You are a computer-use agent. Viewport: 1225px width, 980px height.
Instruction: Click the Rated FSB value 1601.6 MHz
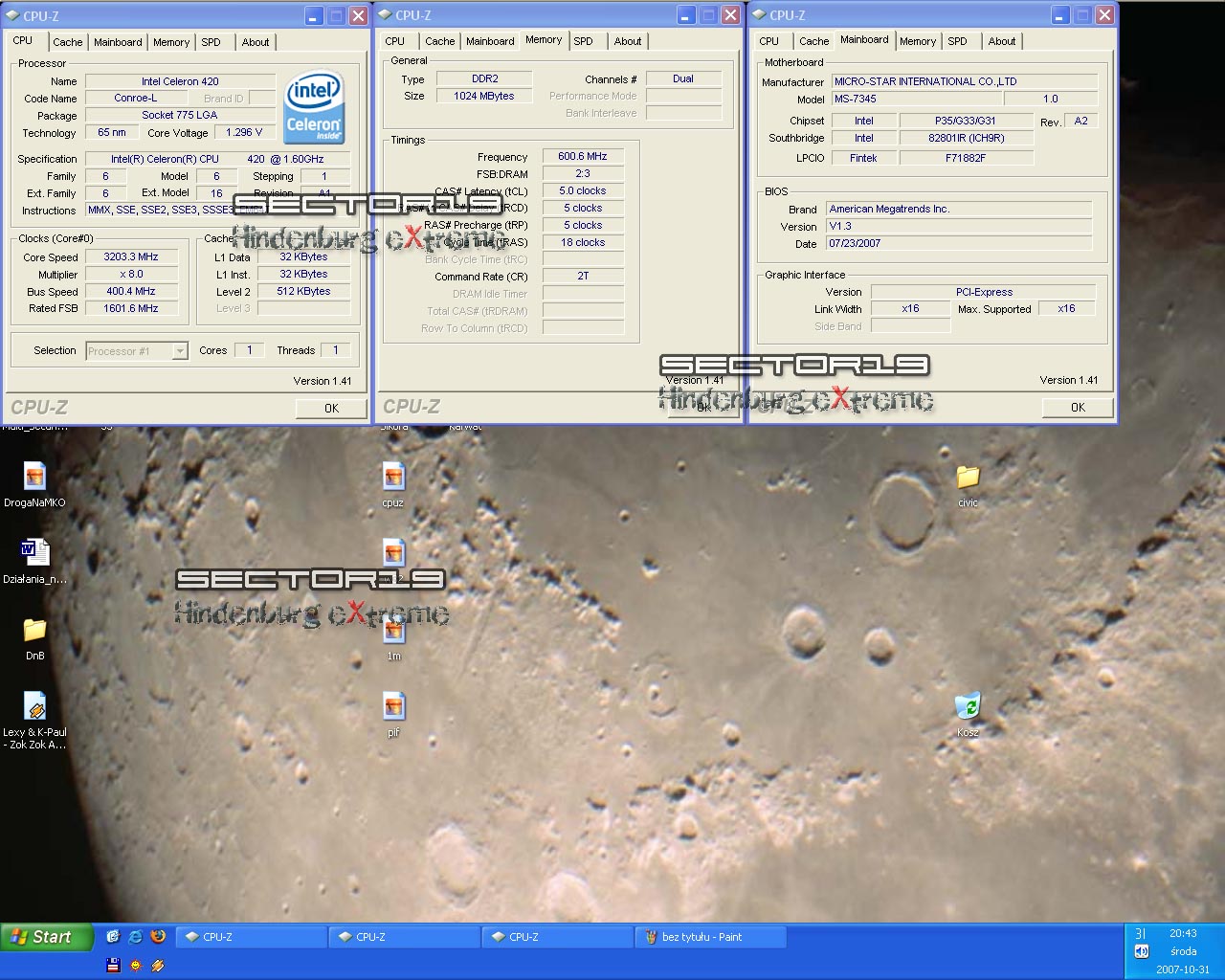tap(131, 308)
